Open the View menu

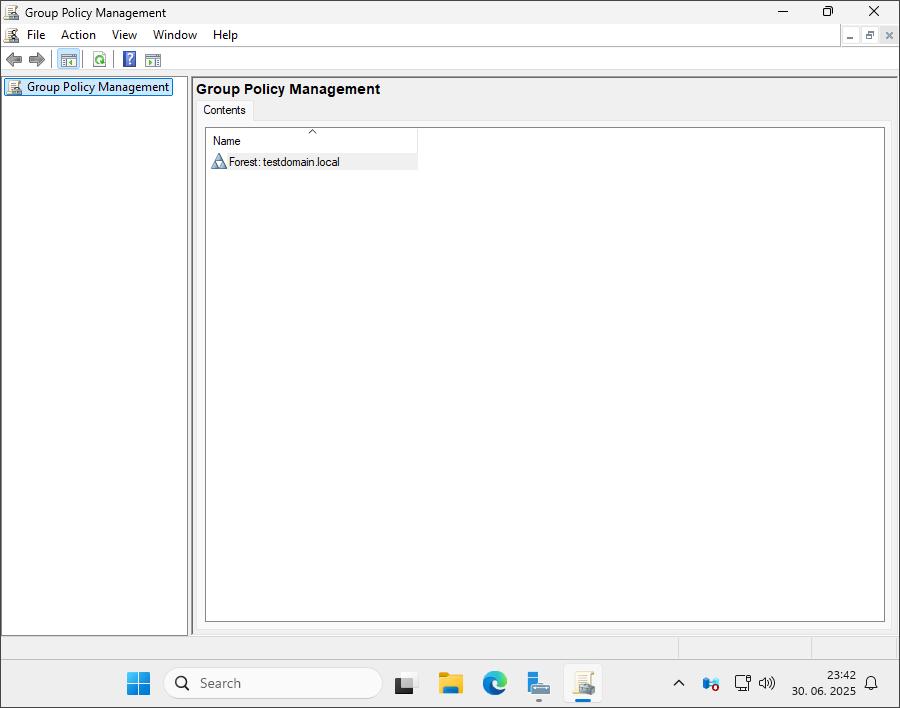[x=125, y=35]
